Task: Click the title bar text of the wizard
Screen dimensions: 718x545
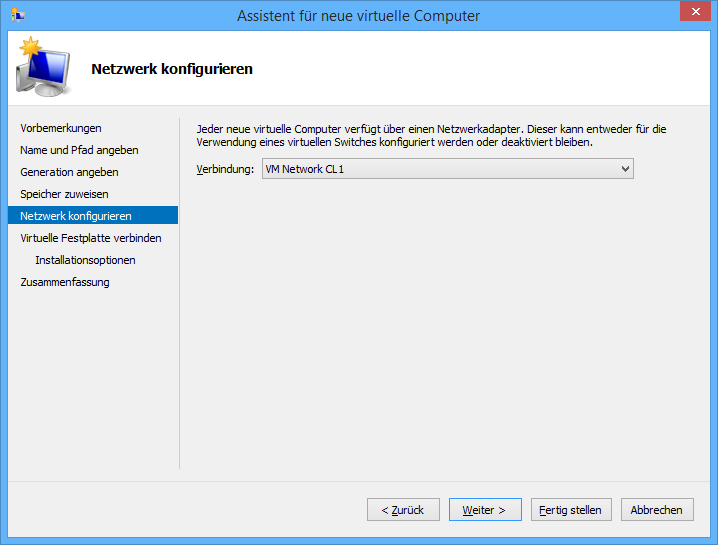Action: [x=358, y=16]
